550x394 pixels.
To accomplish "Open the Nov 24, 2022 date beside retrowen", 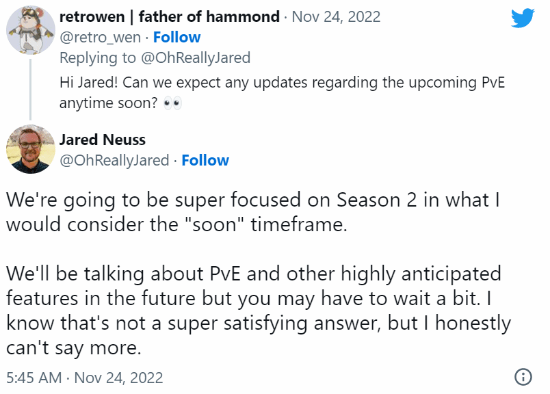I will click(x=336, y=17).
